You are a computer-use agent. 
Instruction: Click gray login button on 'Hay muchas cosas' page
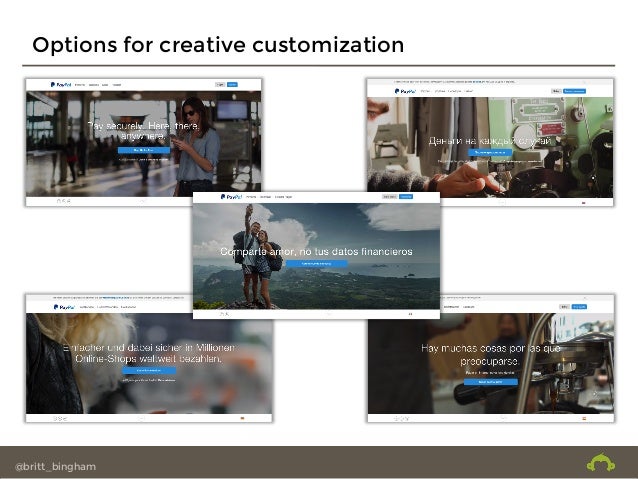[x=564, y=307]
